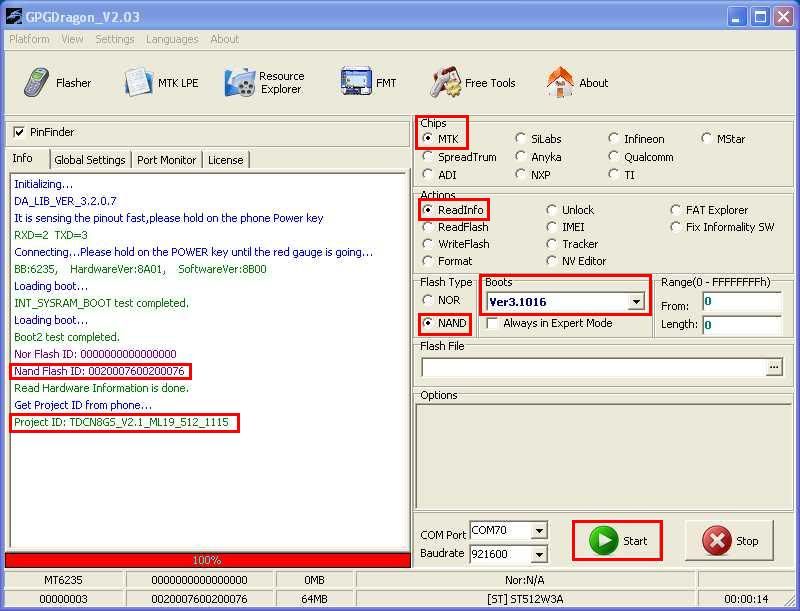Choose the NXP chip radio button
The height and width of the screenshot is (611, 800).
520,174
